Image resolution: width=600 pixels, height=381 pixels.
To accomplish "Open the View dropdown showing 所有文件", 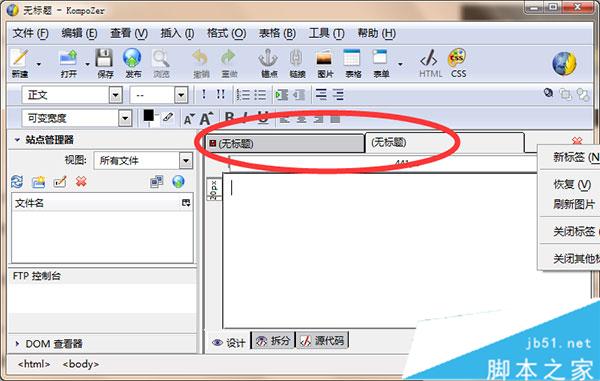I will [x=143, y=161].
